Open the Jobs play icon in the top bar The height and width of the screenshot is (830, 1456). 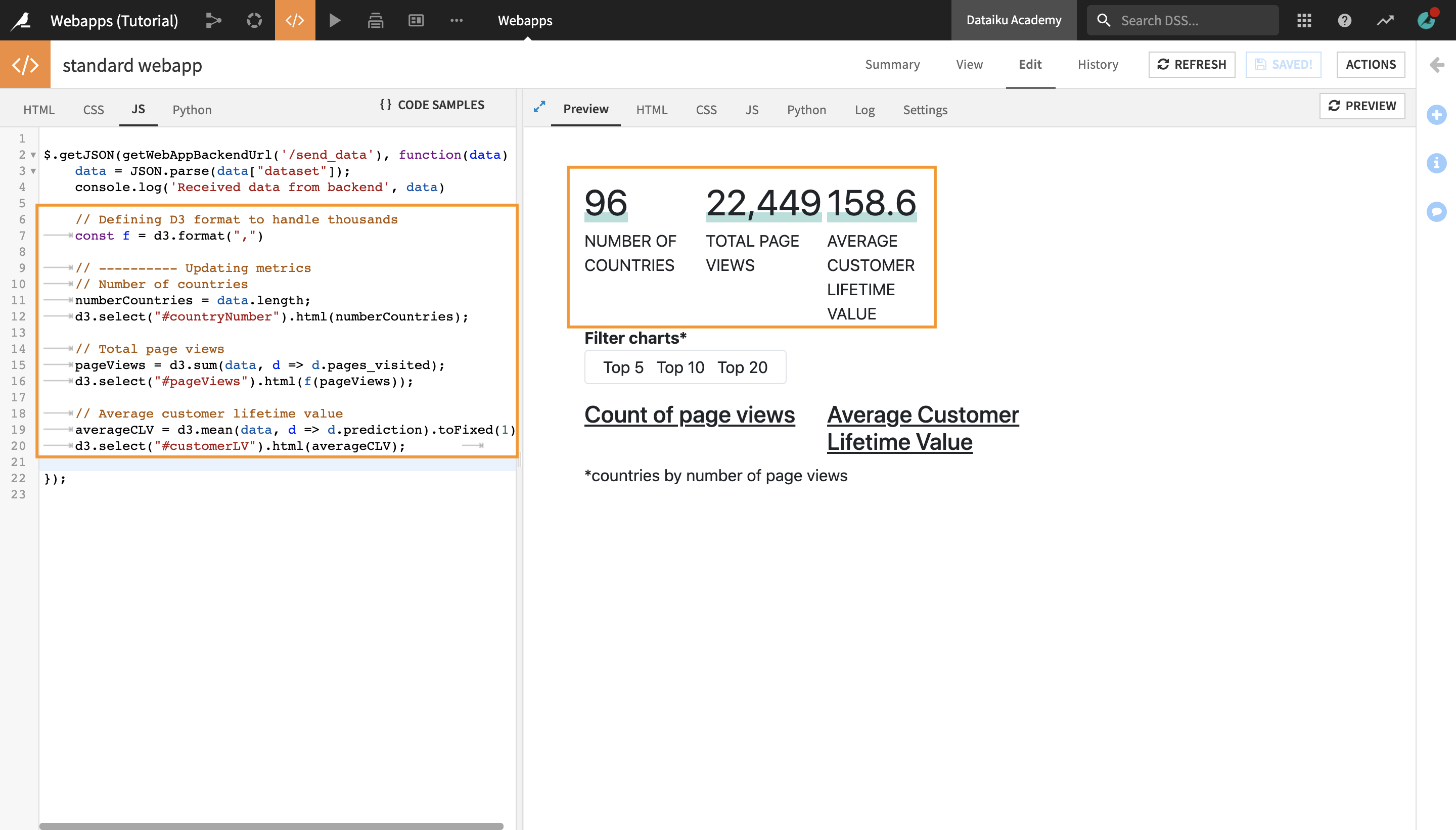coord(335,21)
